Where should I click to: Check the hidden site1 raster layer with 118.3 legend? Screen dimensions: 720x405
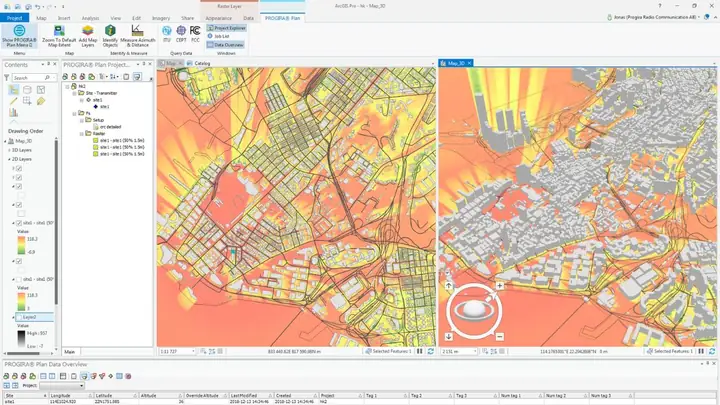(x=19, y=279)
